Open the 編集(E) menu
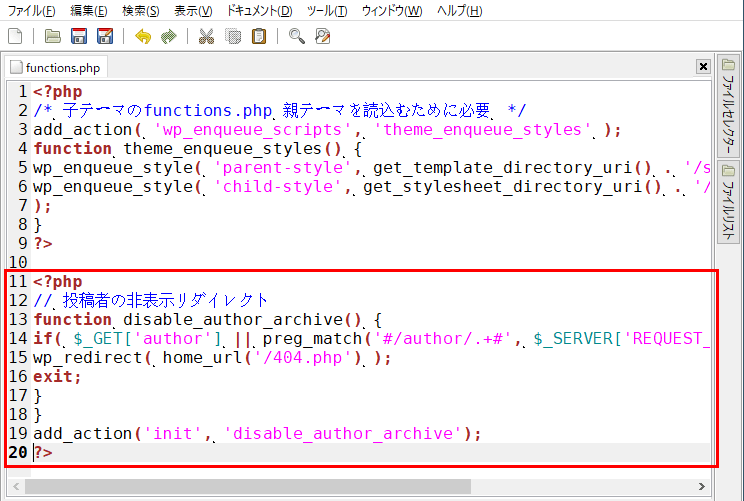 coord(89,10)
